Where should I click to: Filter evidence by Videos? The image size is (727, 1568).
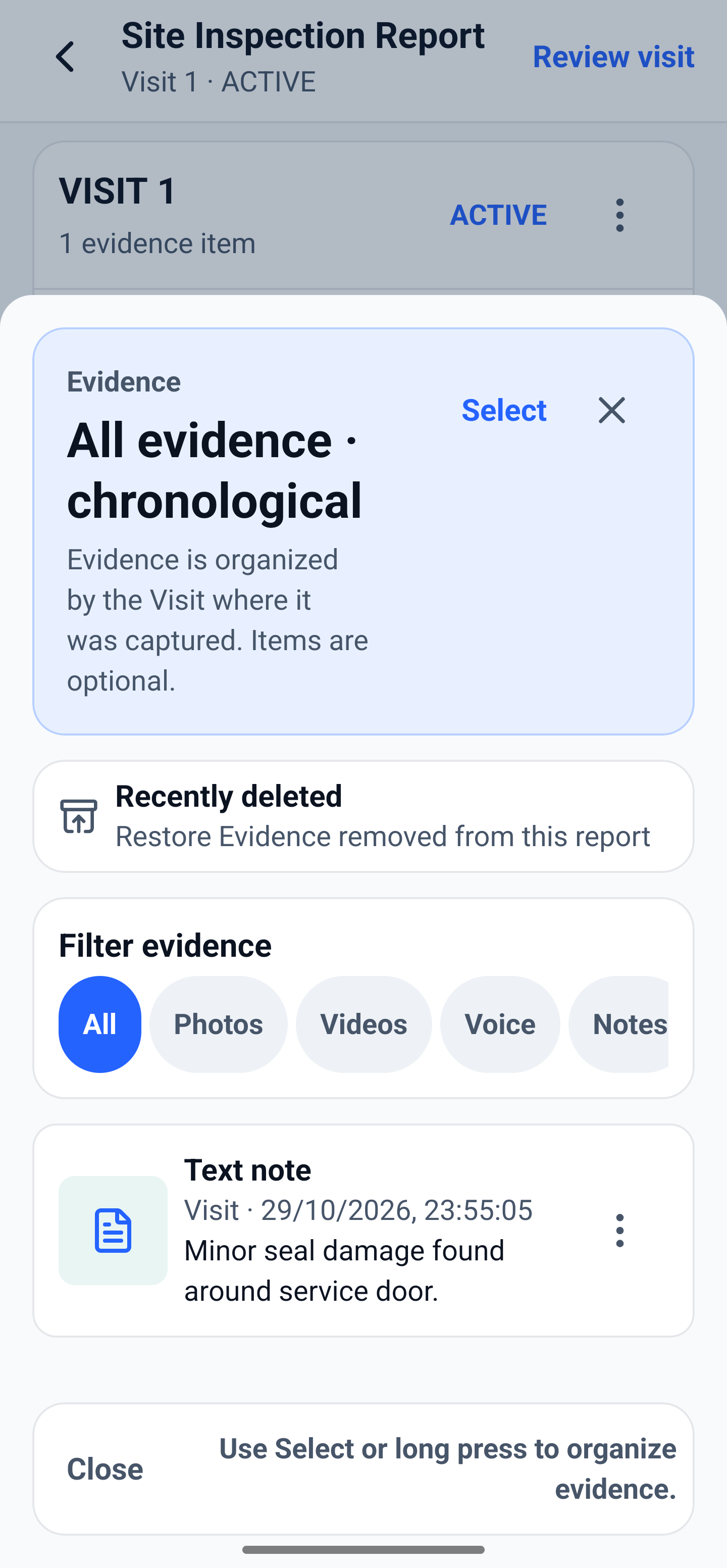(364, 1024)
